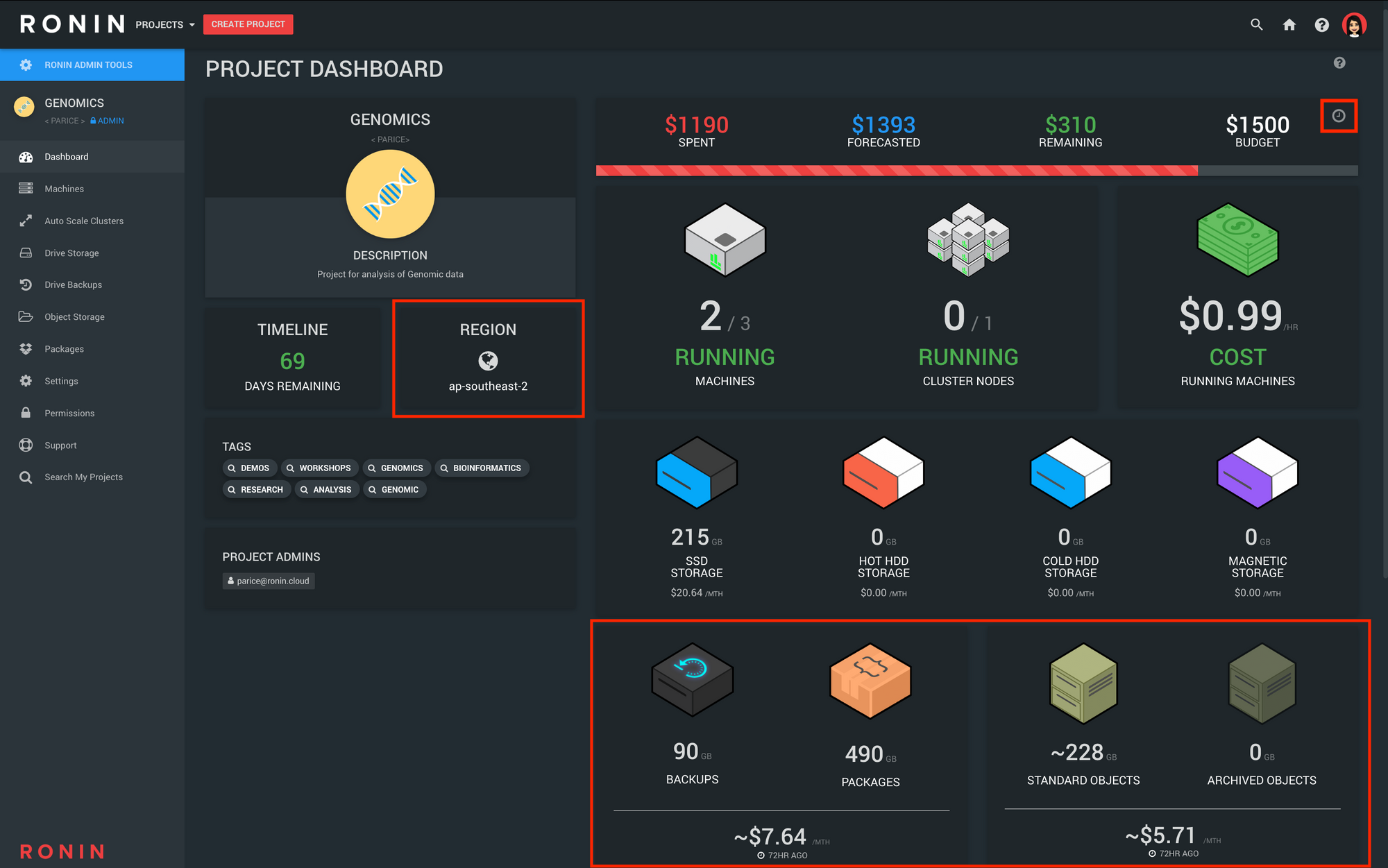Click dashboard help icon below header
The image size is (1388, 868).
(x=1339, y=63)
